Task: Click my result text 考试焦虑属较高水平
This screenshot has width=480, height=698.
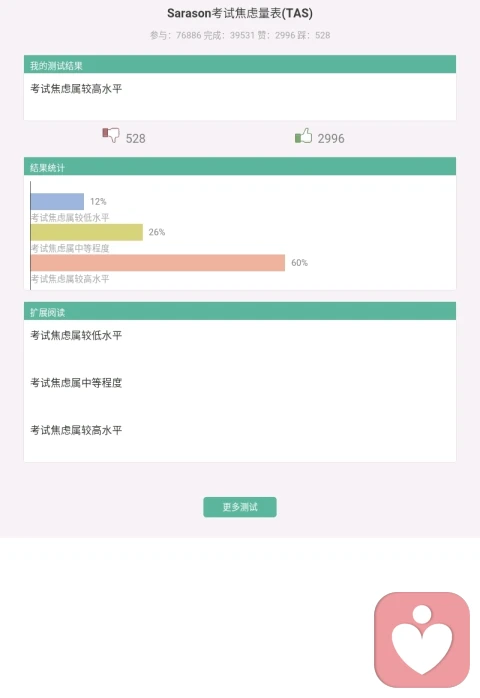Action: point(76,89)
